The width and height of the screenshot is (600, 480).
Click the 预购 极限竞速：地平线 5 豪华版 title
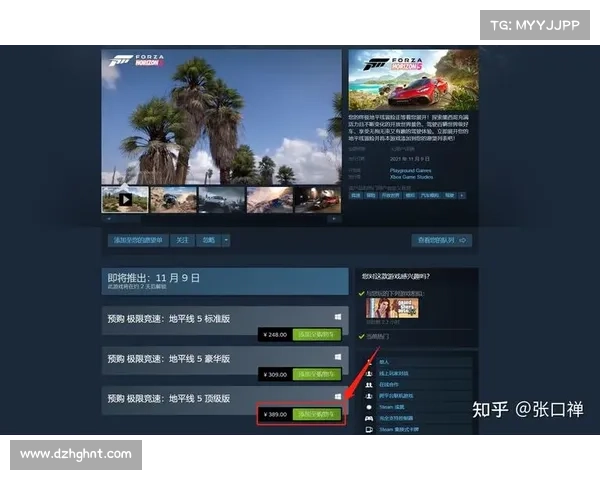(x=169, y=359)
